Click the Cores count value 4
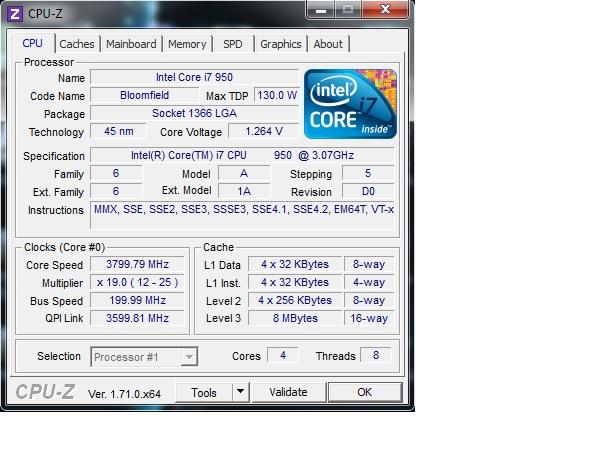Screen dimensions: 614x460 click(283, 355)
